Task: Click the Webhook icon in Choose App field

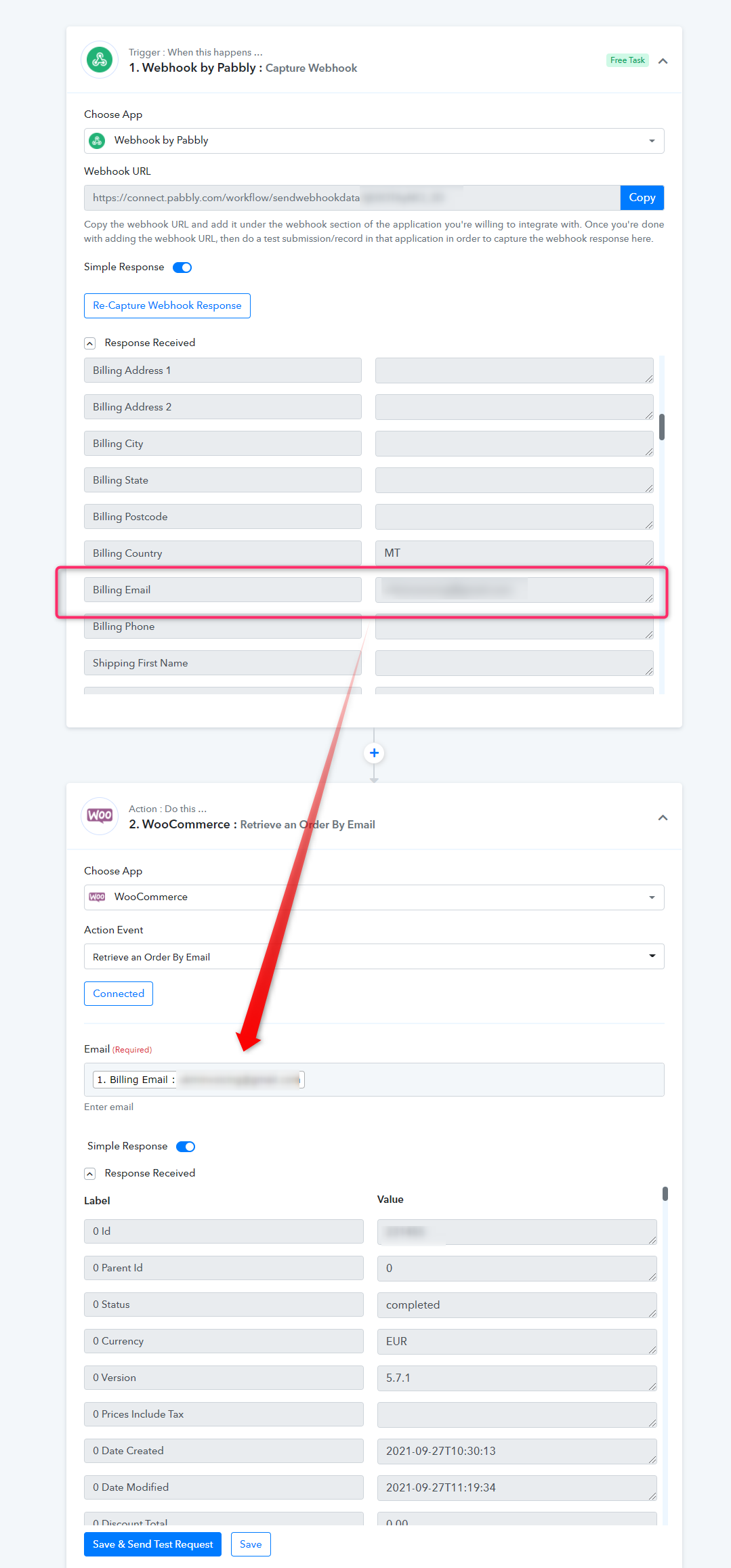Action: (x=97, y=141)
